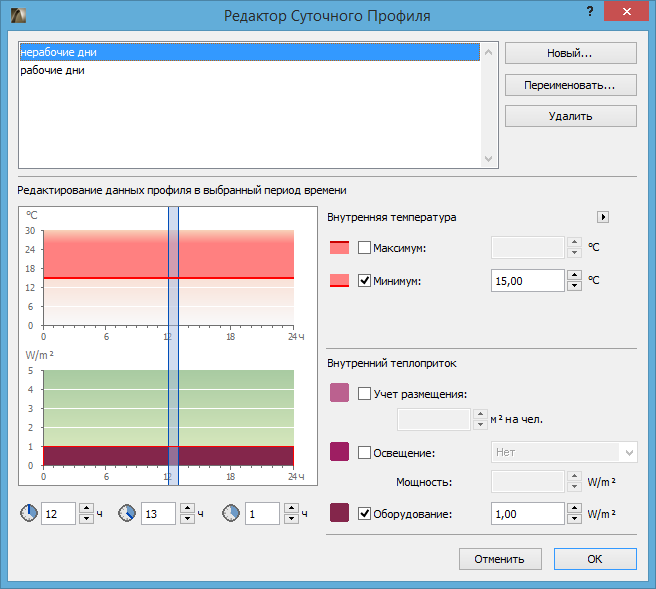Increase the Максимум temperature stepper
The width and height of the screenshot is (656, 589).
point(574,242)
